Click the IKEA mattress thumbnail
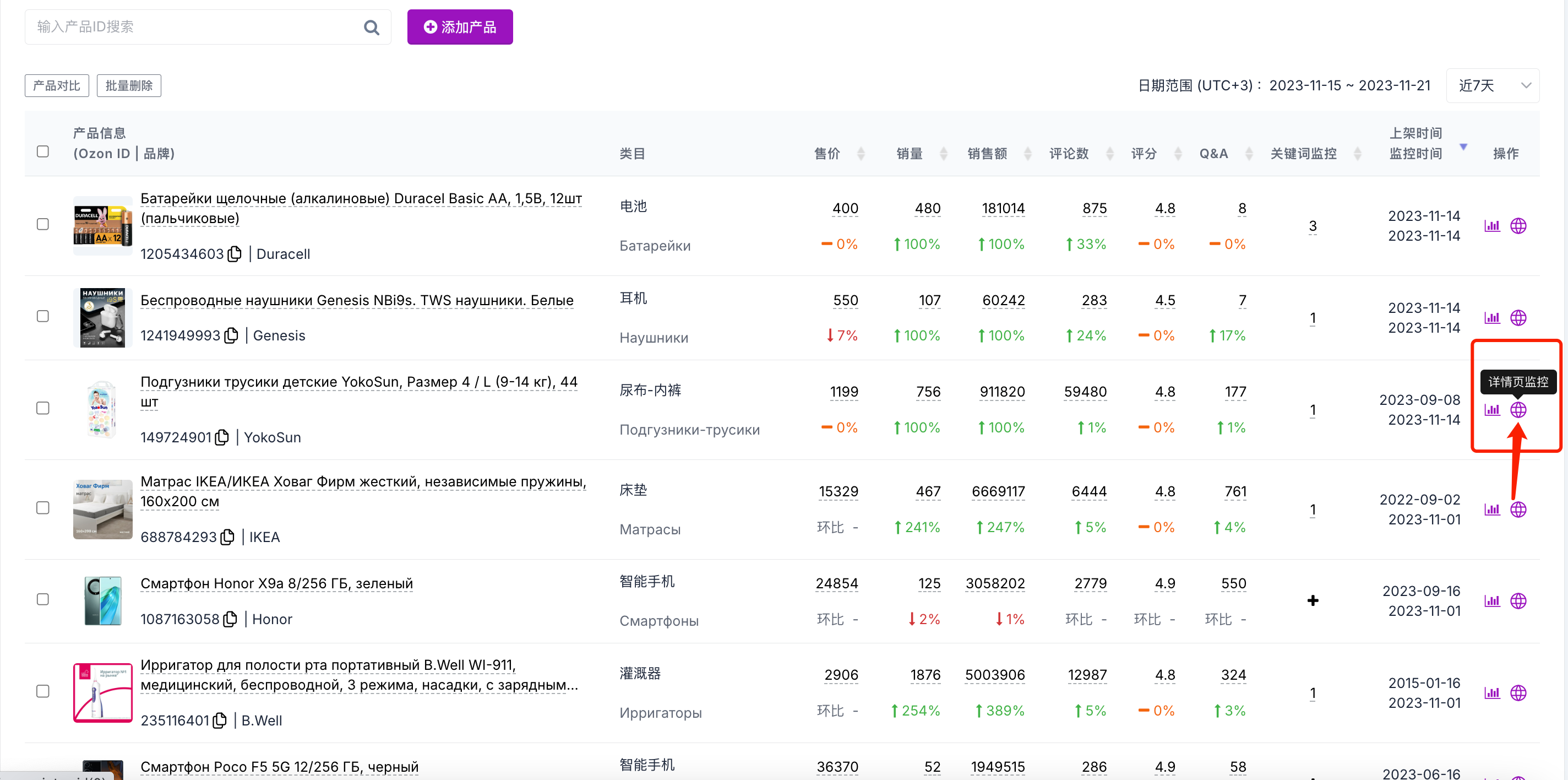The height and width of the screenshot is (780, 1568). [x=102, y=509]
